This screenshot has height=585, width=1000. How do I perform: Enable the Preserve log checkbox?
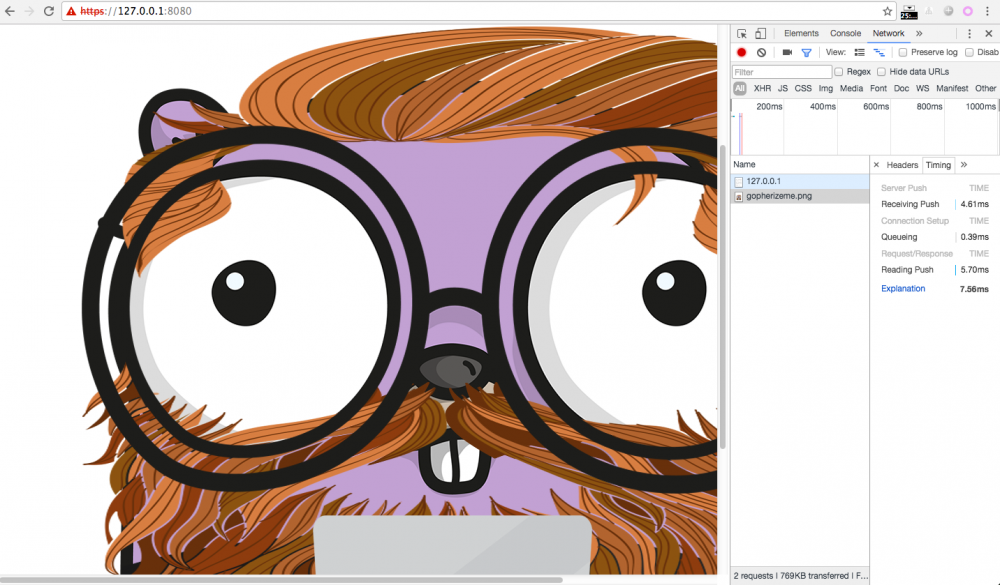[x=903, y=52]
